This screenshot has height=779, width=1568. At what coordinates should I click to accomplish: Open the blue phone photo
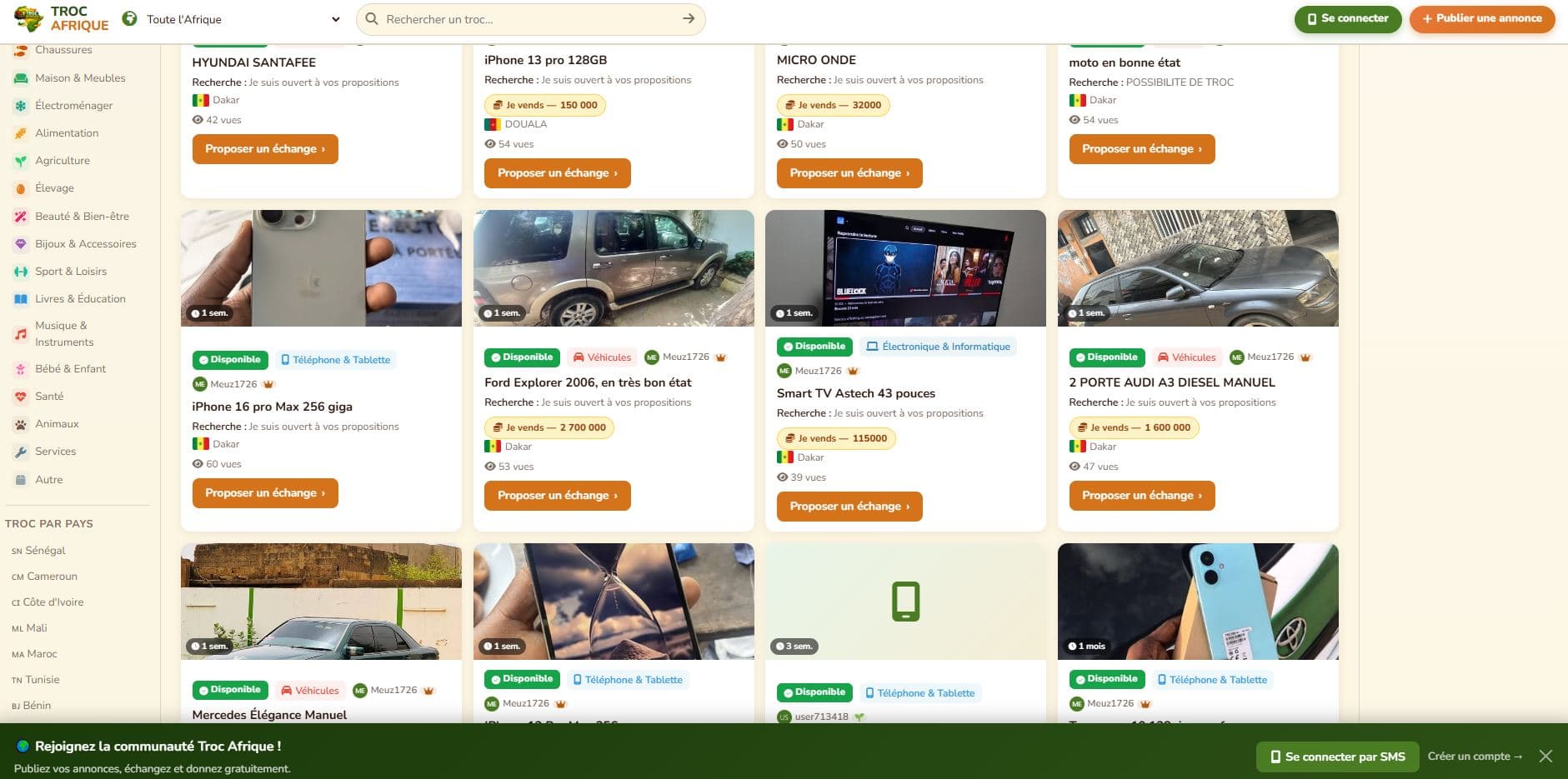click(x=1198, y=602)
